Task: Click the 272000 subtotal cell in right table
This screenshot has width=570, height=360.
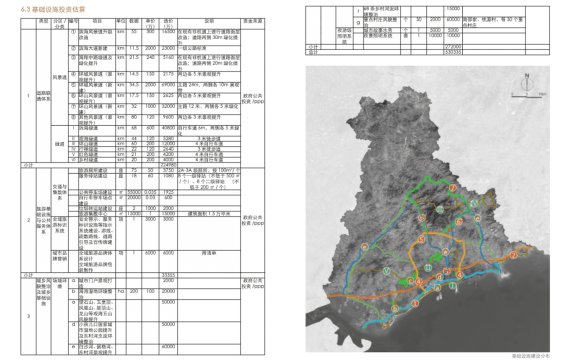Action: [x=453, y=47]
